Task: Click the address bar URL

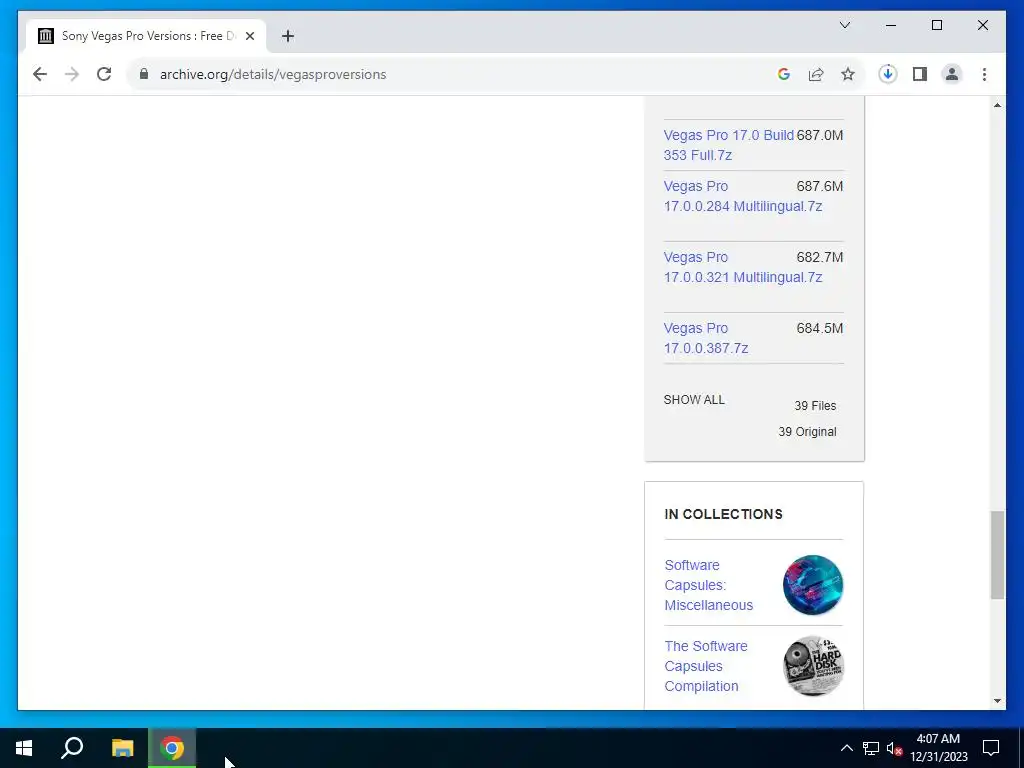Action: click(x=273, y=74)
